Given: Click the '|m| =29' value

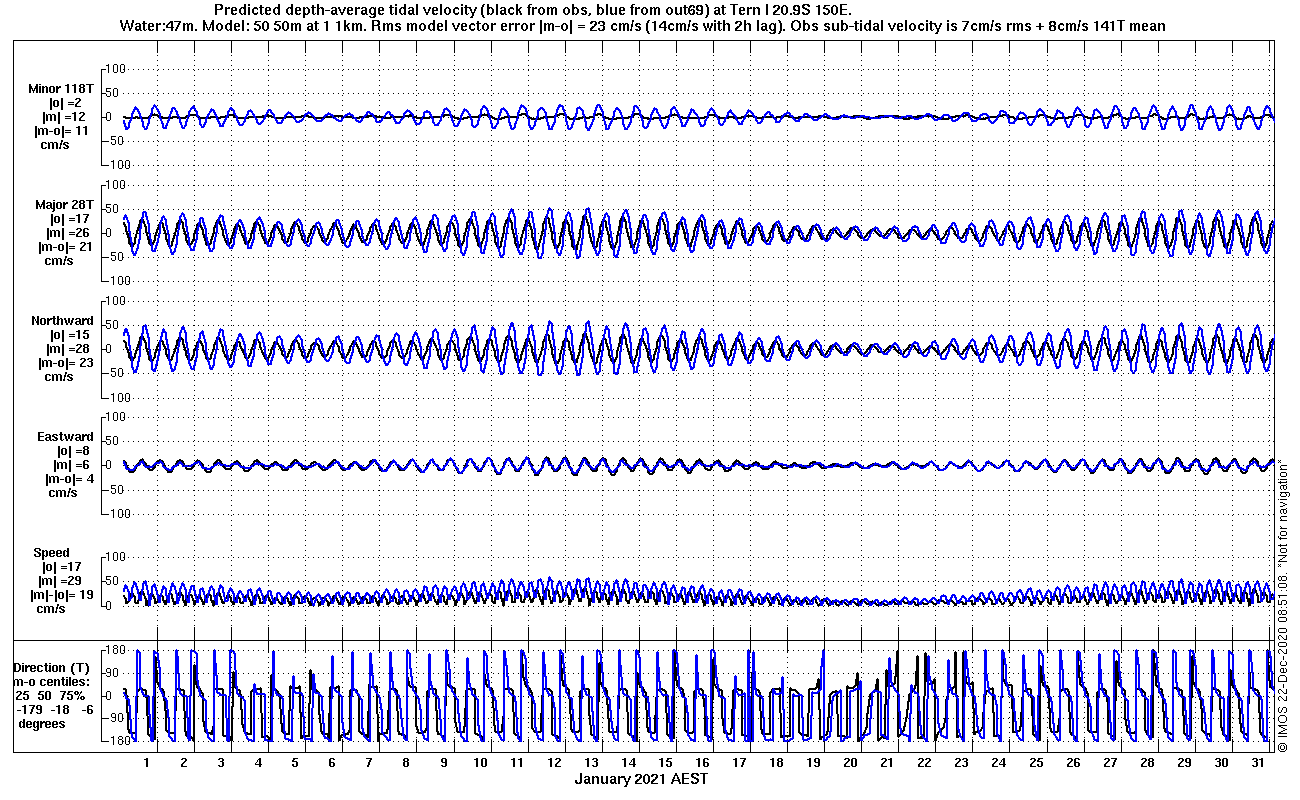Looking at the screenshot, I should pos(62,581).
